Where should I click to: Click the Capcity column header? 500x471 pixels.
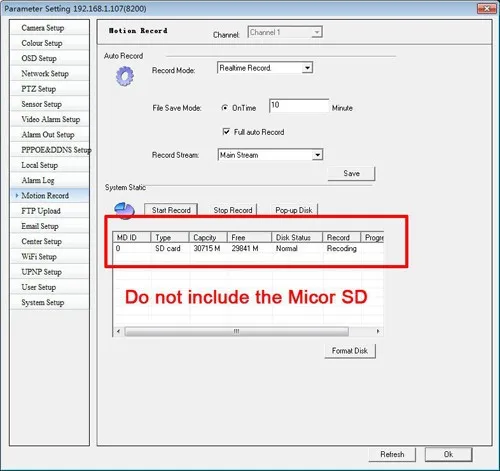pyautogui.click(x=208, y=237)
